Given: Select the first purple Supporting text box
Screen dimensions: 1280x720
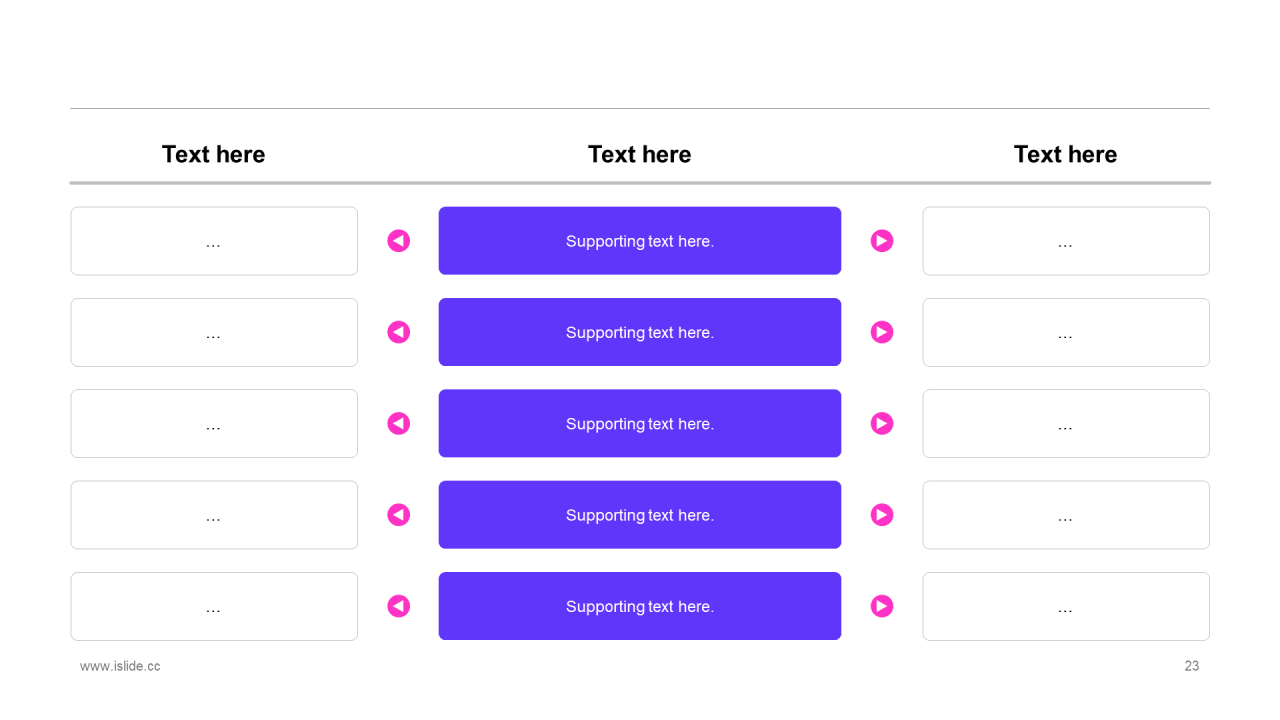Looking at the screenshot, I should (640, 241).
